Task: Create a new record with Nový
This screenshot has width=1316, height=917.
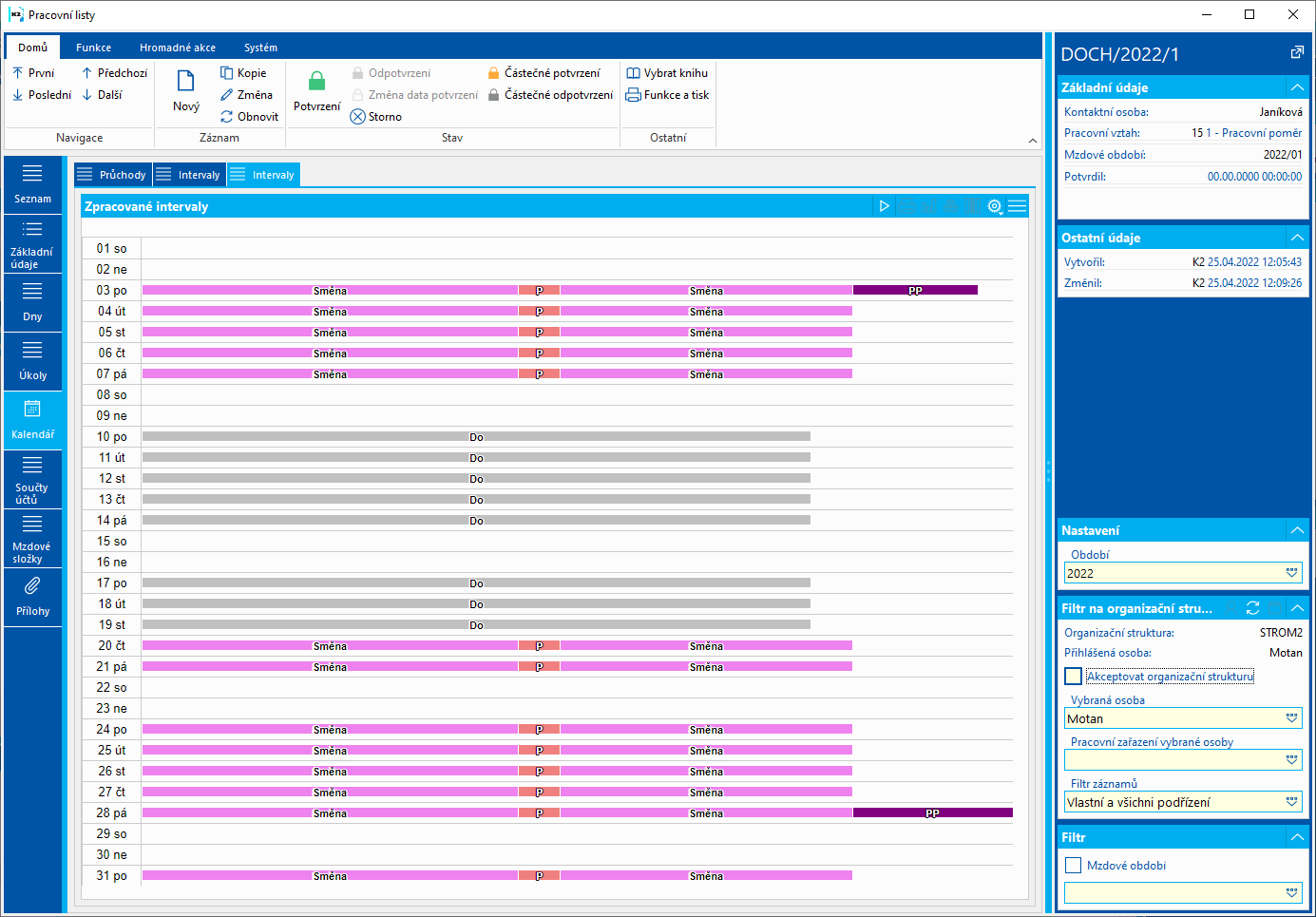Action: pos(186,91)
